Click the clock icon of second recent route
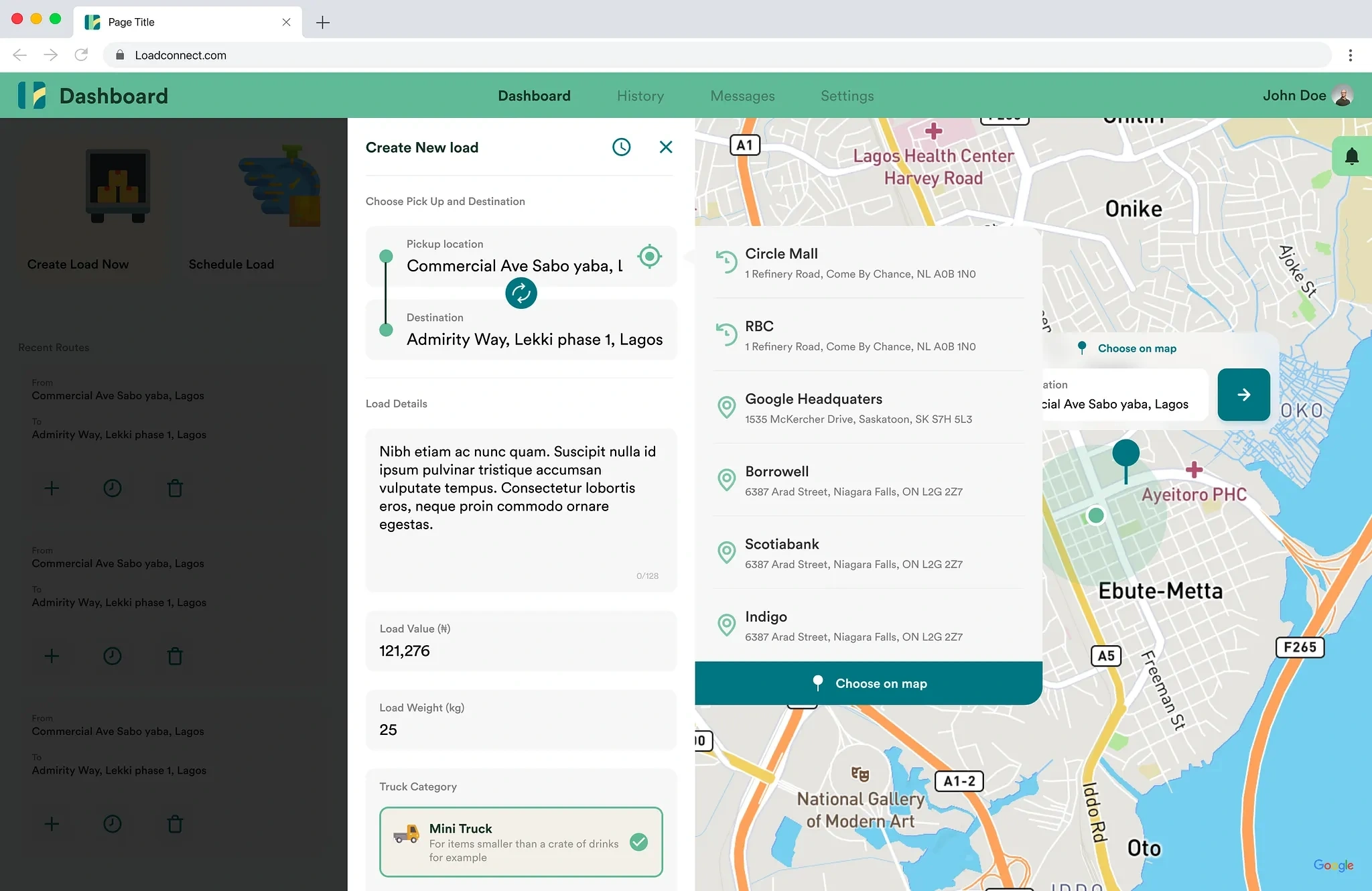The image size is (1372, 891). 113,656
